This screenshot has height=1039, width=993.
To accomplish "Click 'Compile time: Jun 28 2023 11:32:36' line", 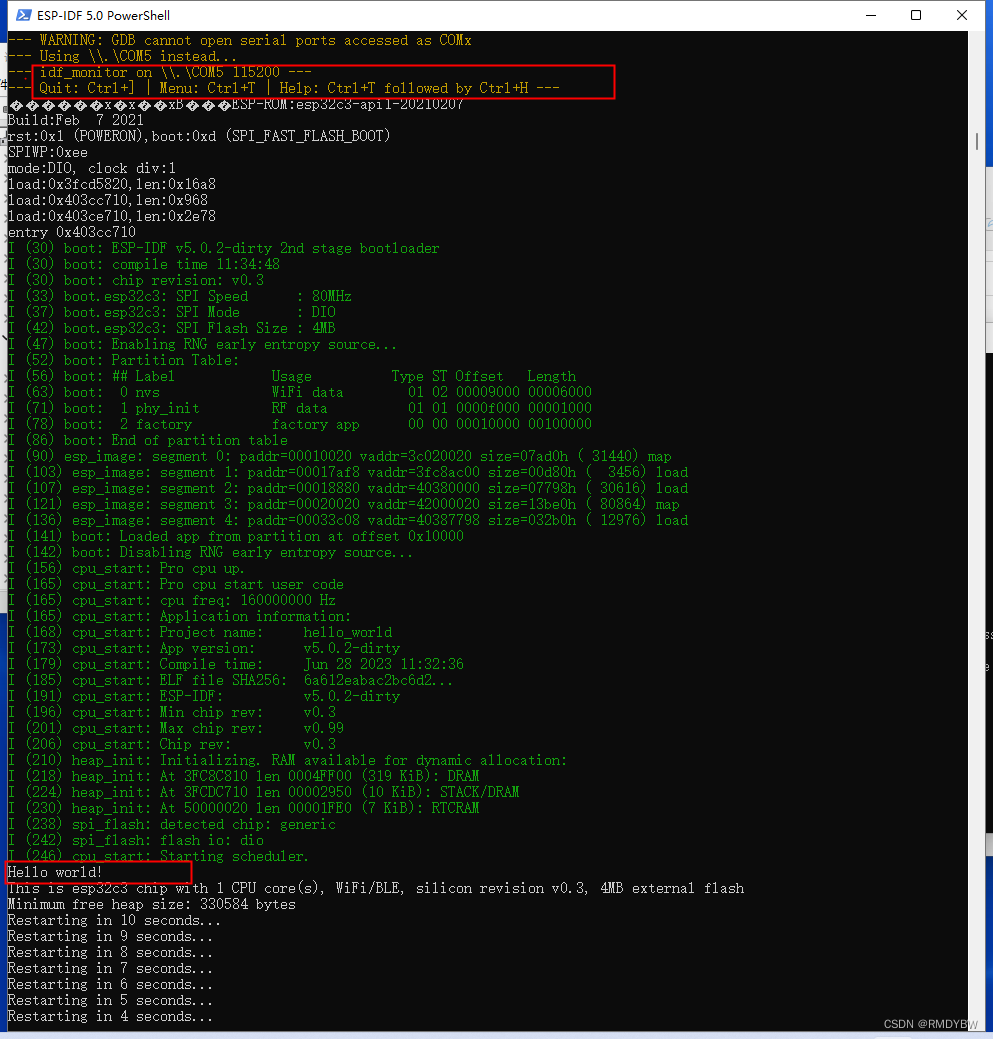I will [235, 665].
